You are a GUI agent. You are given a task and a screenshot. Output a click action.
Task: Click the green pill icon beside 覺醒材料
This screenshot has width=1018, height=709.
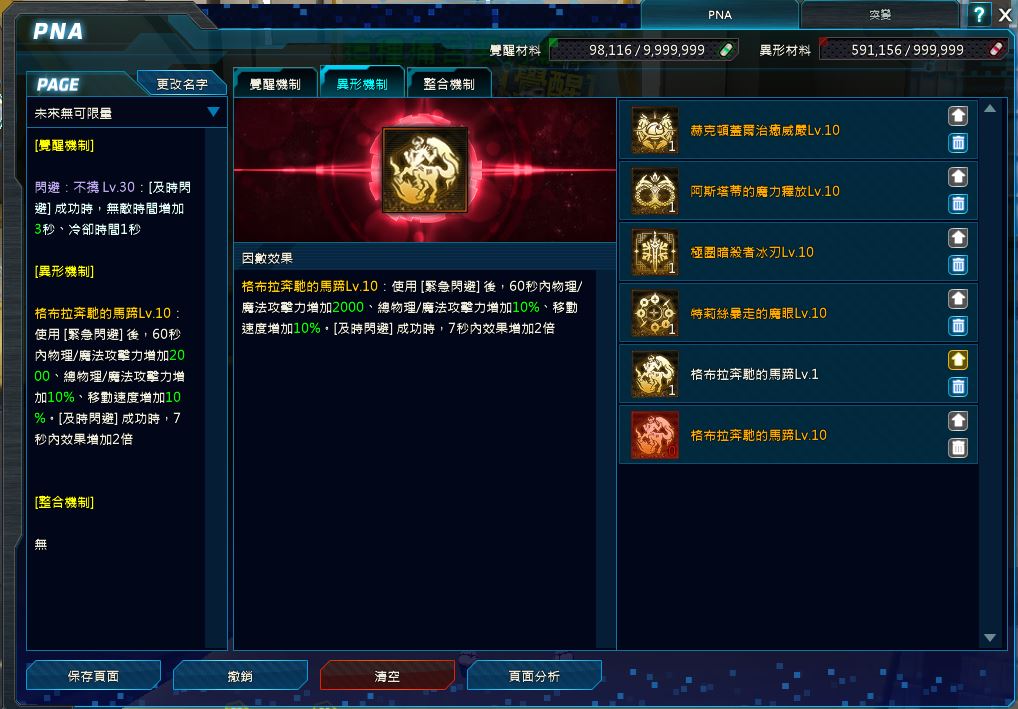(726, 49)
